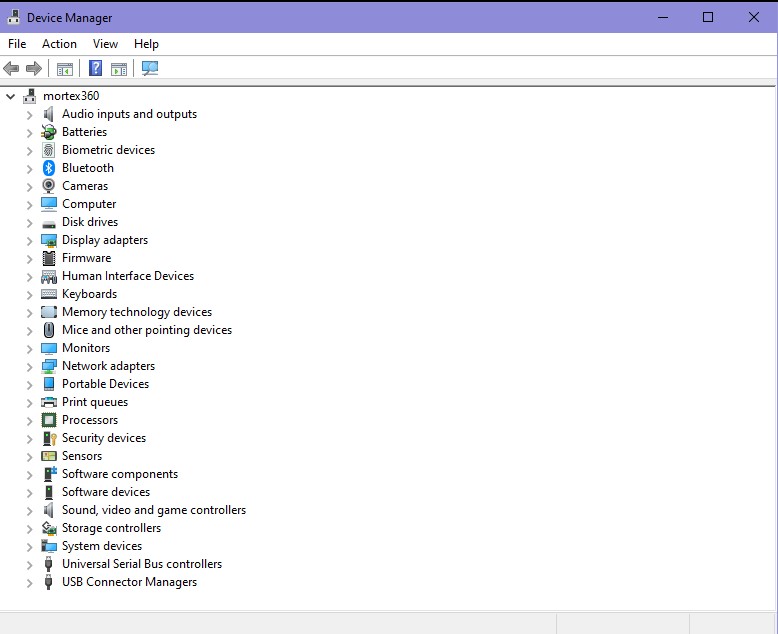Select Sound, video and game controllers
Image resolution: width=778 pixels, height=634 pixels.
point(153,510)
